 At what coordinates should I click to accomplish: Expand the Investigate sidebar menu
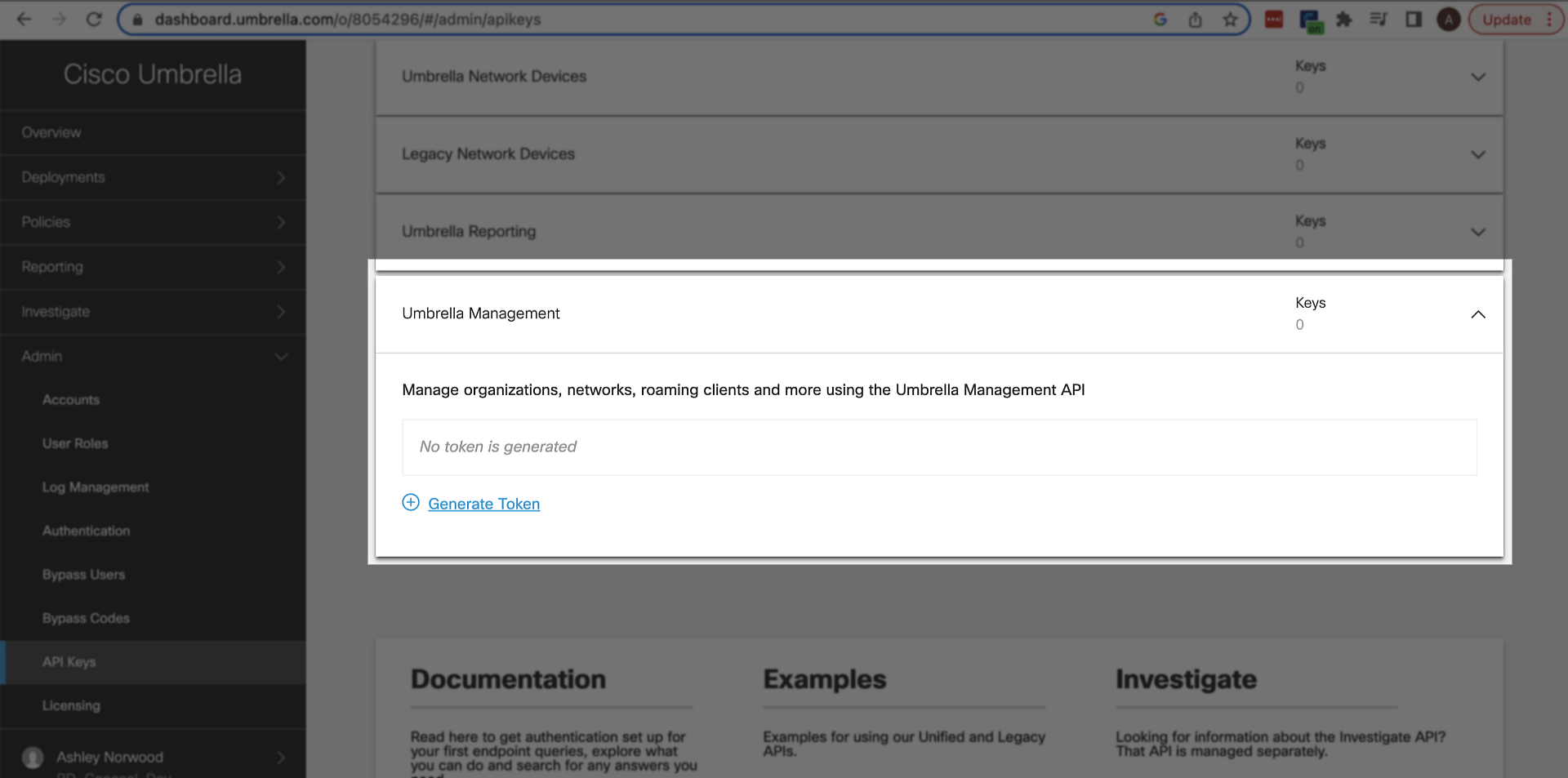[153, 312]
